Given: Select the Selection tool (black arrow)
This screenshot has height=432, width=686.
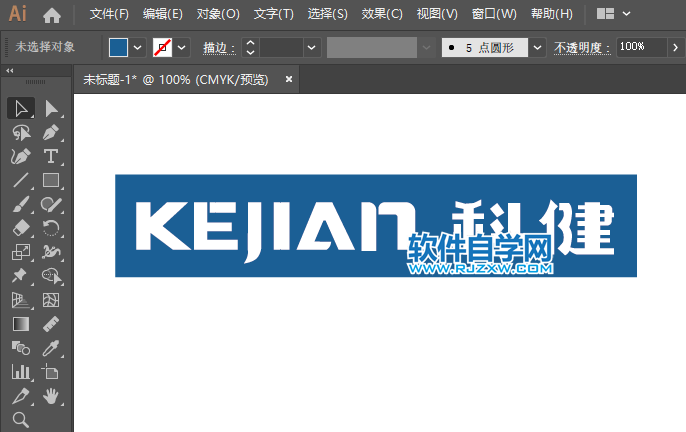Looking at the screenshot, I should (20, 108).
